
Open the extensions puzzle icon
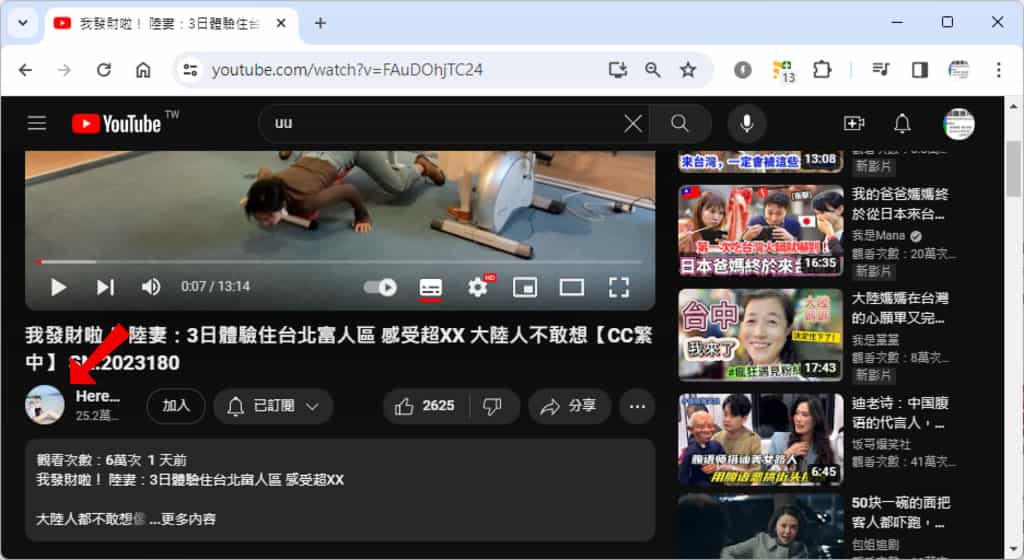[822, 70]
